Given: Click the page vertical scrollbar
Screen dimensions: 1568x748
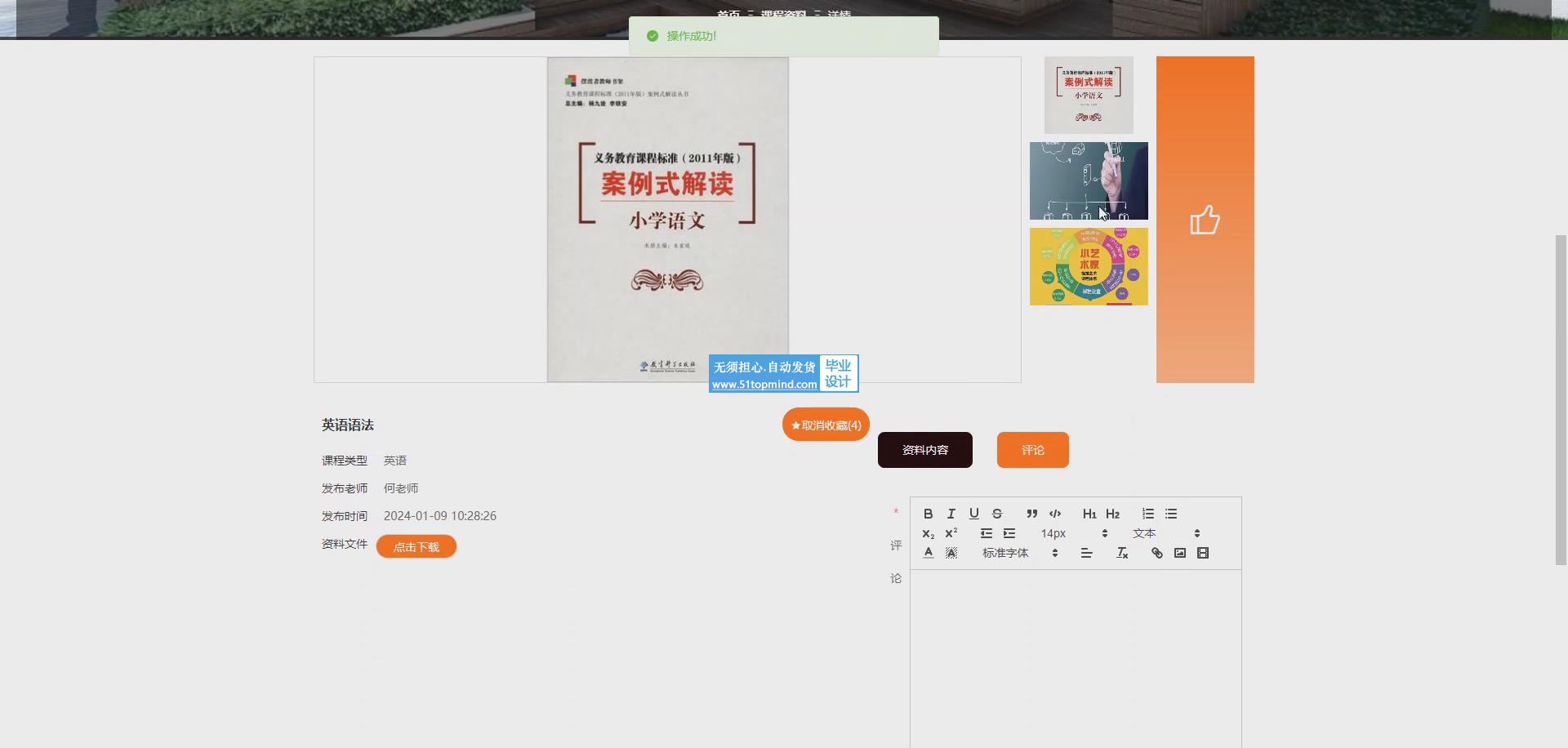Looking at the screenshot, I should coord(1561,399).
